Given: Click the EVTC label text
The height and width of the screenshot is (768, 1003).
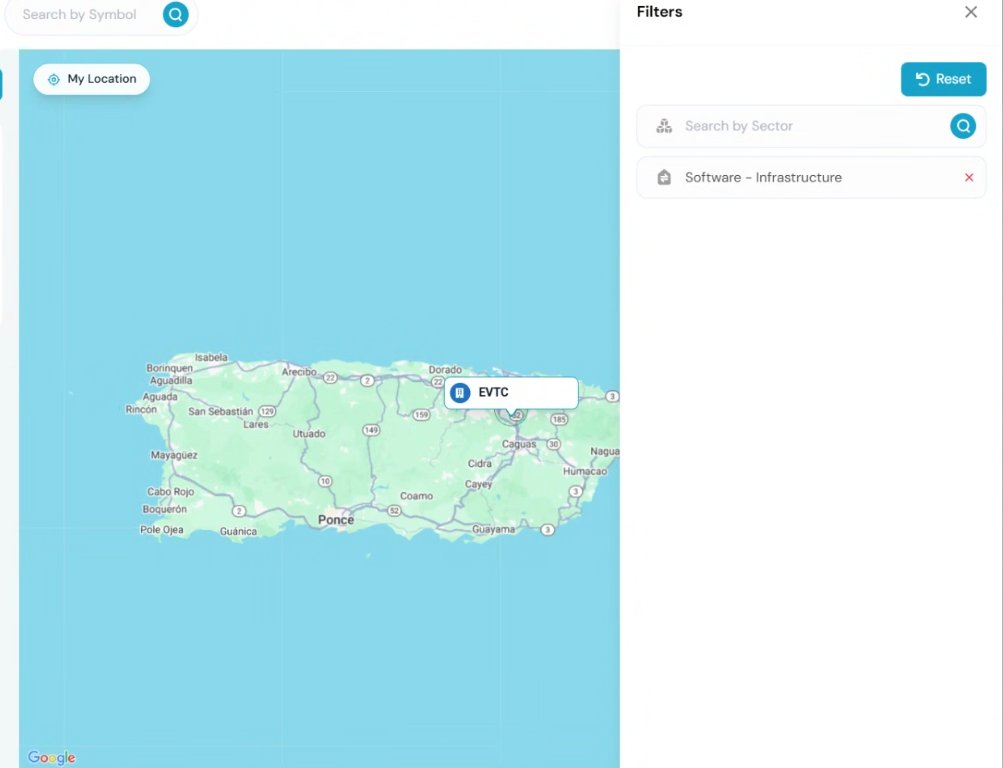Looking at the screenshot, I should pyautogui.click(x=493, y=393).
